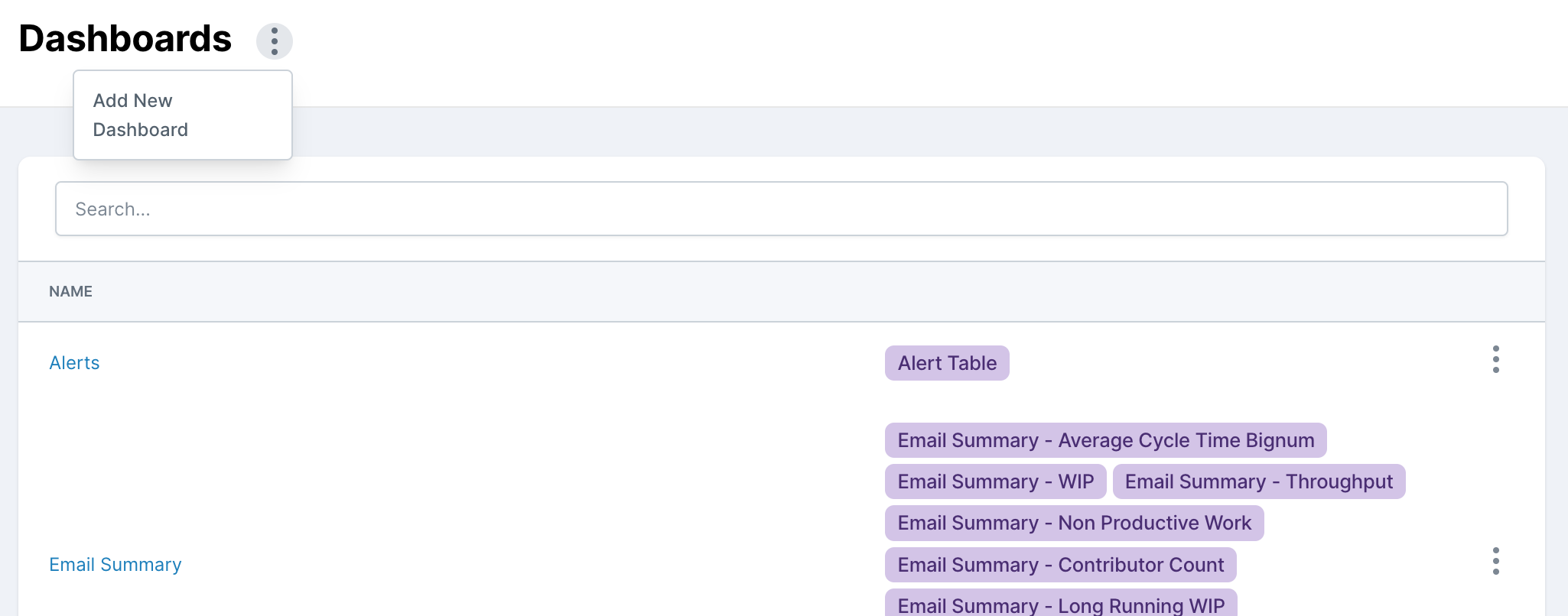Click the Long Running WIP tag
The image size is (1568, 616).
1060,605
